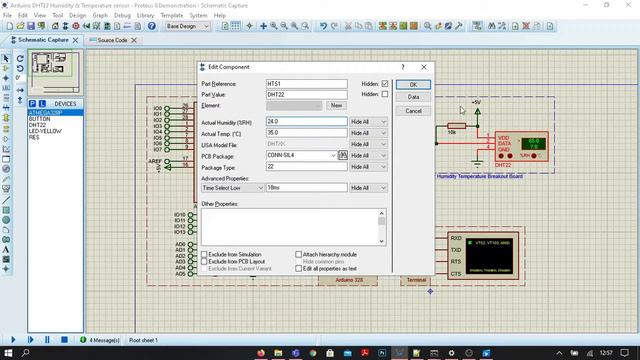Open the File menu

click(x=7, y=16)
